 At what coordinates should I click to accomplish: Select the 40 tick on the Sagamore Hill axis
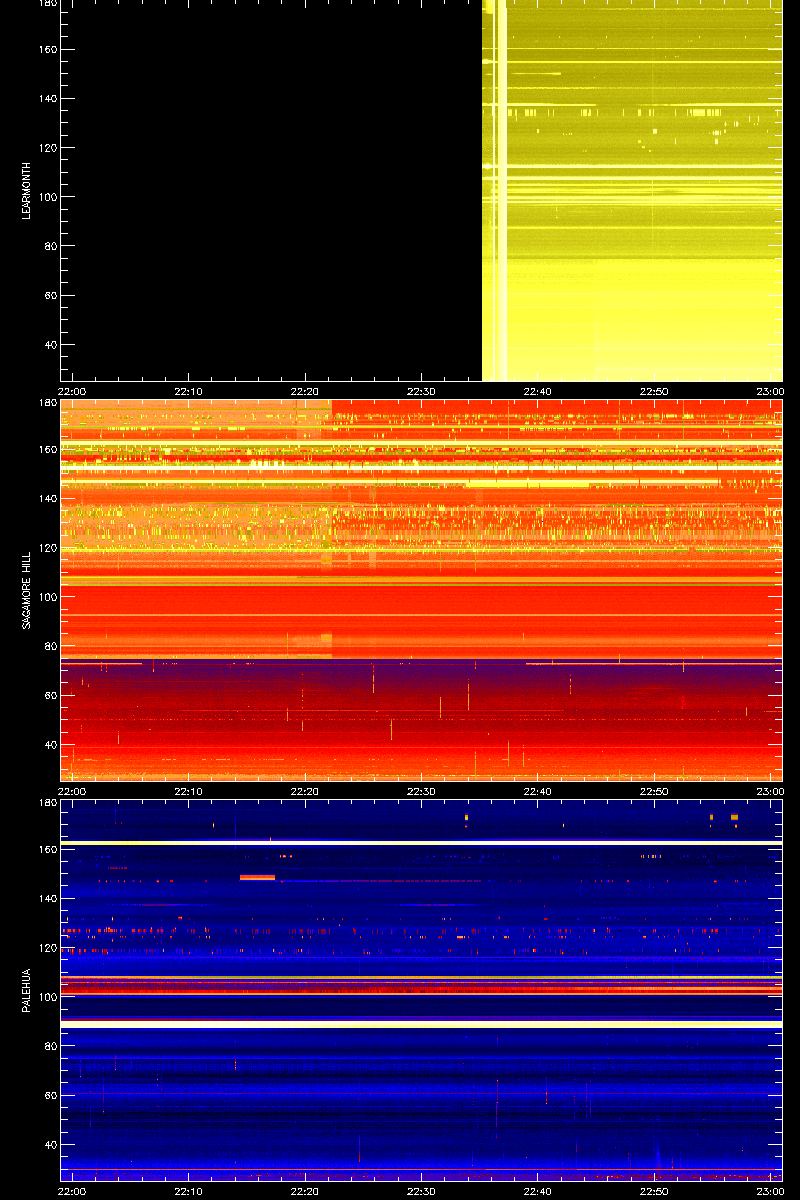pyautogui.click(x=50, y=745)
